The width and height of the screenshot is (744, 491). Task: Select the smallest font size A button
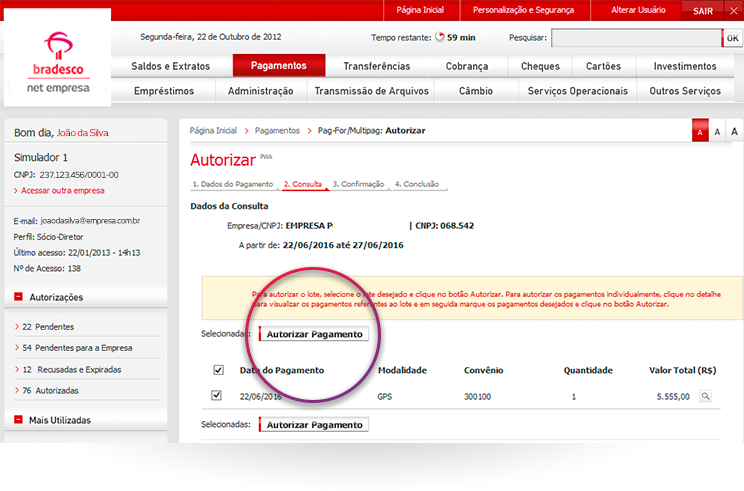click(x=701, y=132)
